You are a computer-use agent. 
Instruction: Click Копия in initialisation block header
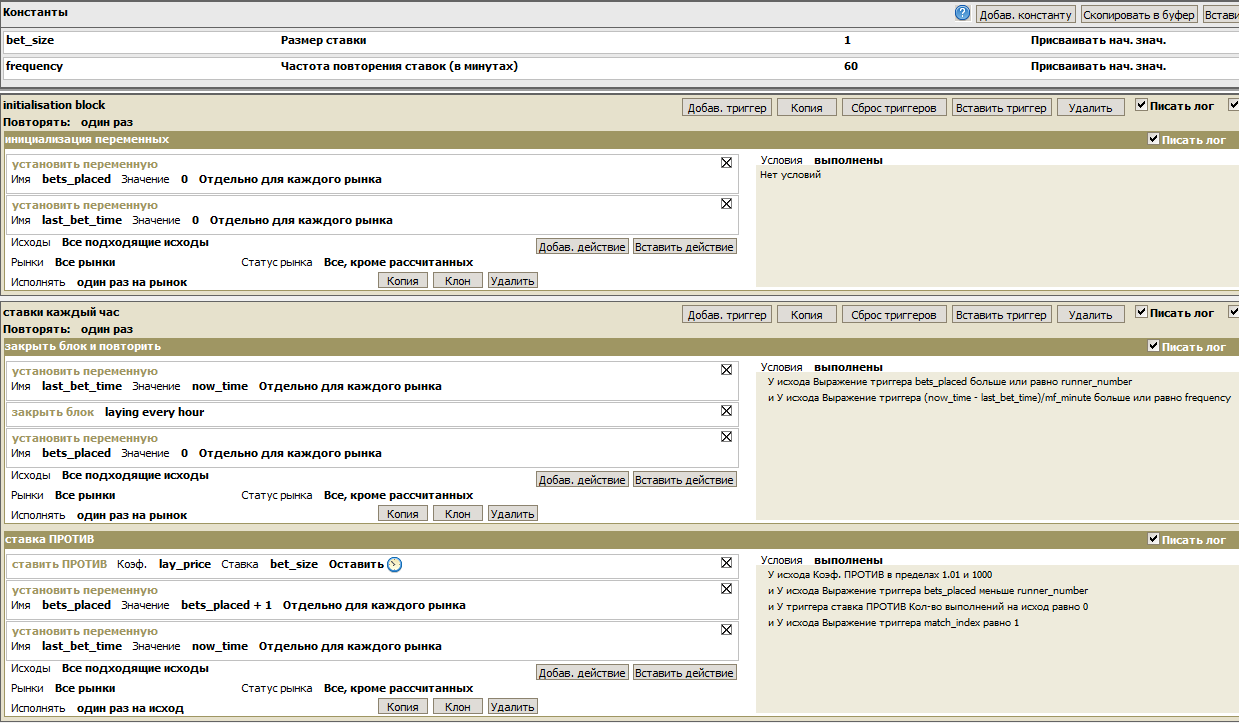[x=806, y=107]
